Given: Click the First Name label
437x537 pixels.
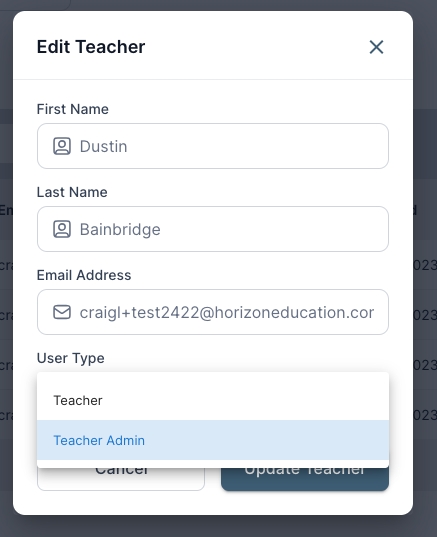Looking at the screenshot, I should coord(73,109).
